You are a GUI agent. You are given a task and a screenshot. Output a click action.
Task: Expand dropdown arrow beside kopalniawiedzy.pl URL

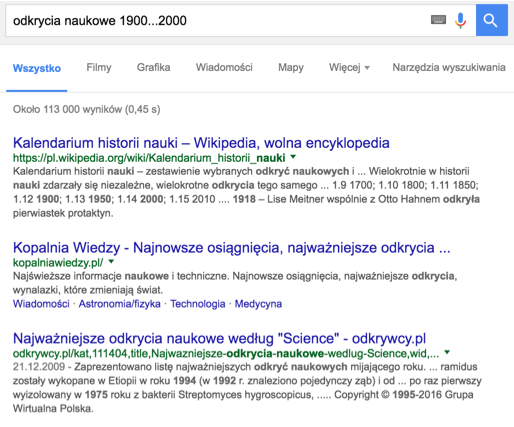(x=111, y=262)
